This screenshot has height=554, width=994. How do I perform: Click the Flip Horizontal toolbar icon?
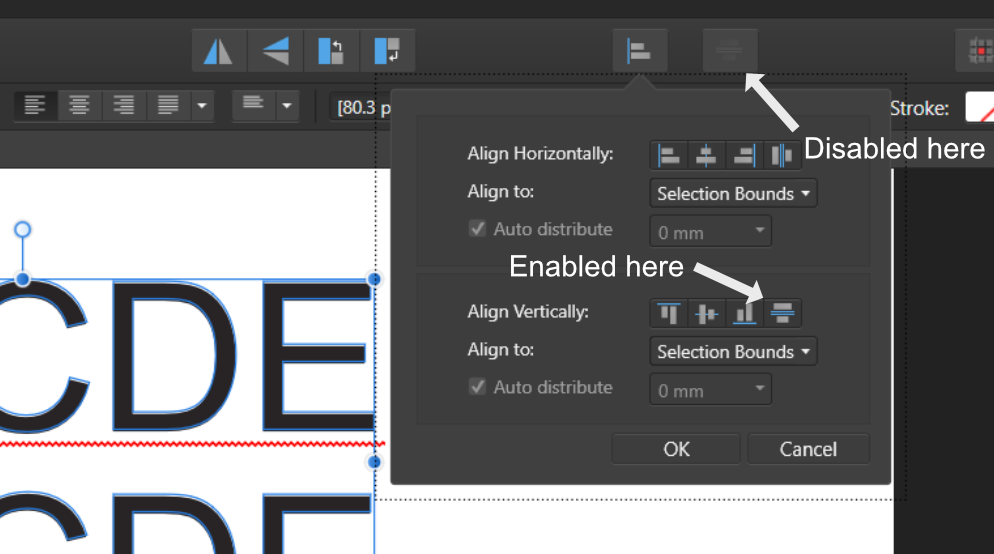pos(219,51)
